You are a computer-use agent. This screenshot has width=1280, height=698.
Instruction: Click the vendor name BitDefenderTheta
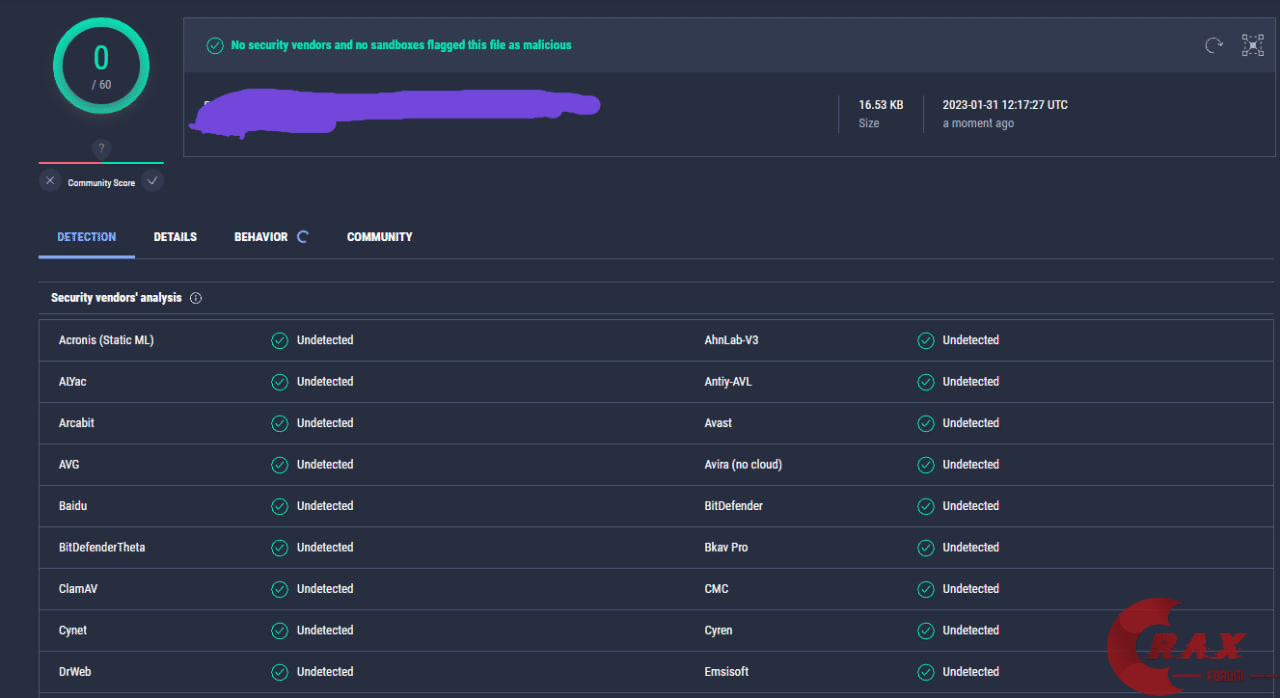click(x=102, y=548)
